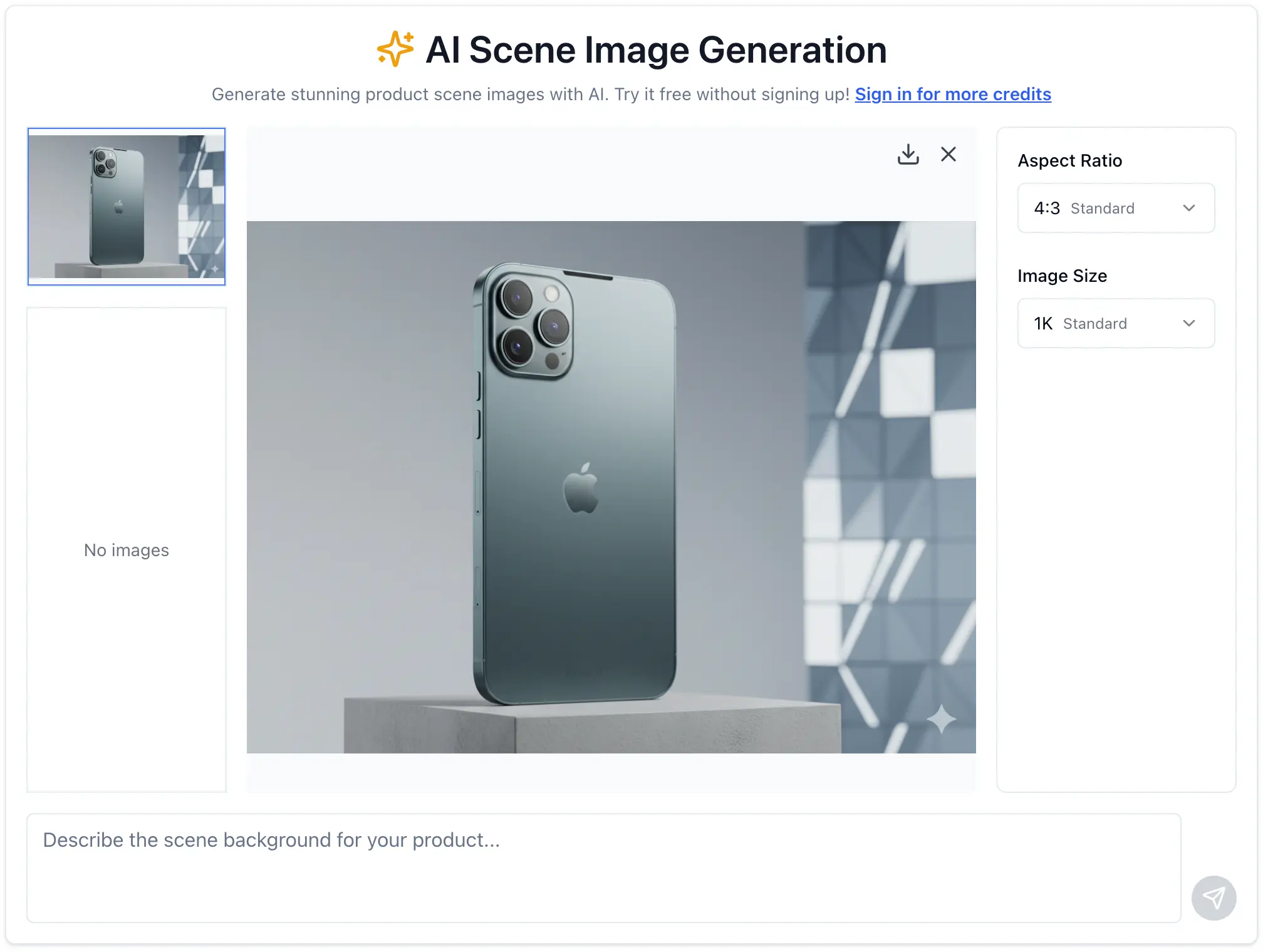Open the Sign in for more credits link
The image size is (1263, 952).
(x=953, y=94)
